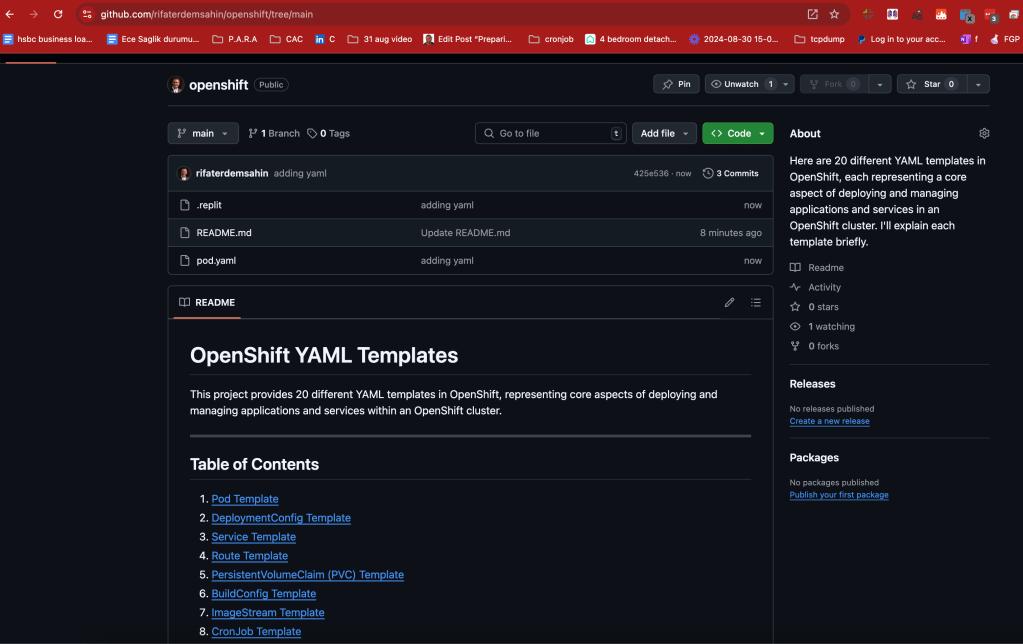The width and height of the screenshot is (1023, 644).
Task: Open the 3 Commits history link
Action: pos(731,173)
